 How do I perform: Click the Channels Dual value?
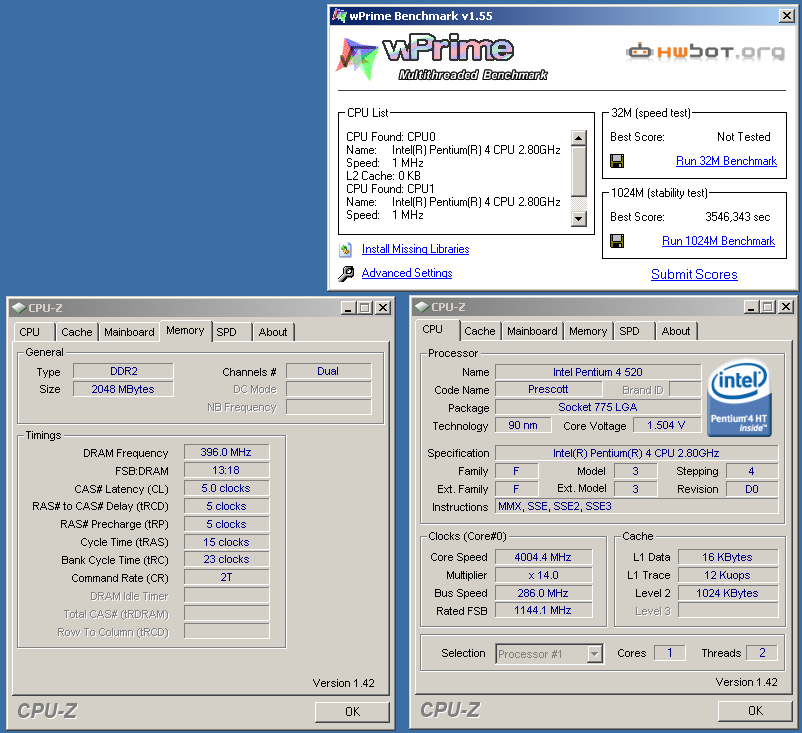click(328, 371)
